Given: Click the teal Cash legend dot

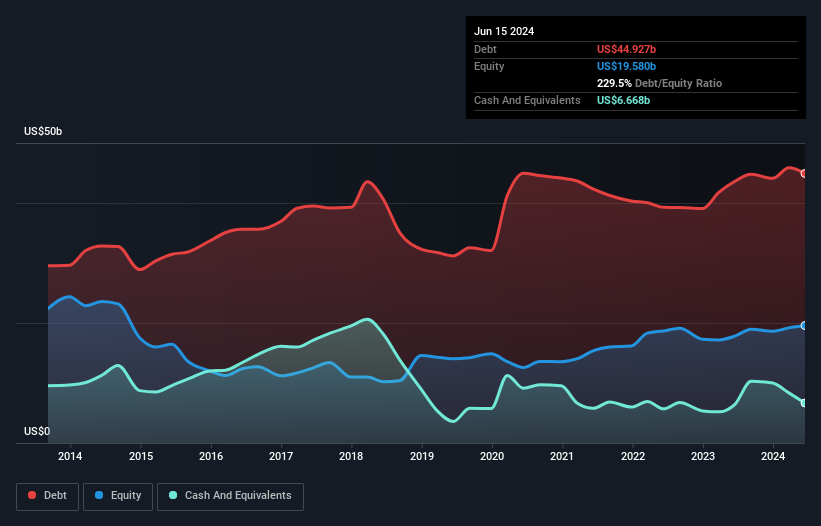Looking at the screenshot, I should 173,495.
